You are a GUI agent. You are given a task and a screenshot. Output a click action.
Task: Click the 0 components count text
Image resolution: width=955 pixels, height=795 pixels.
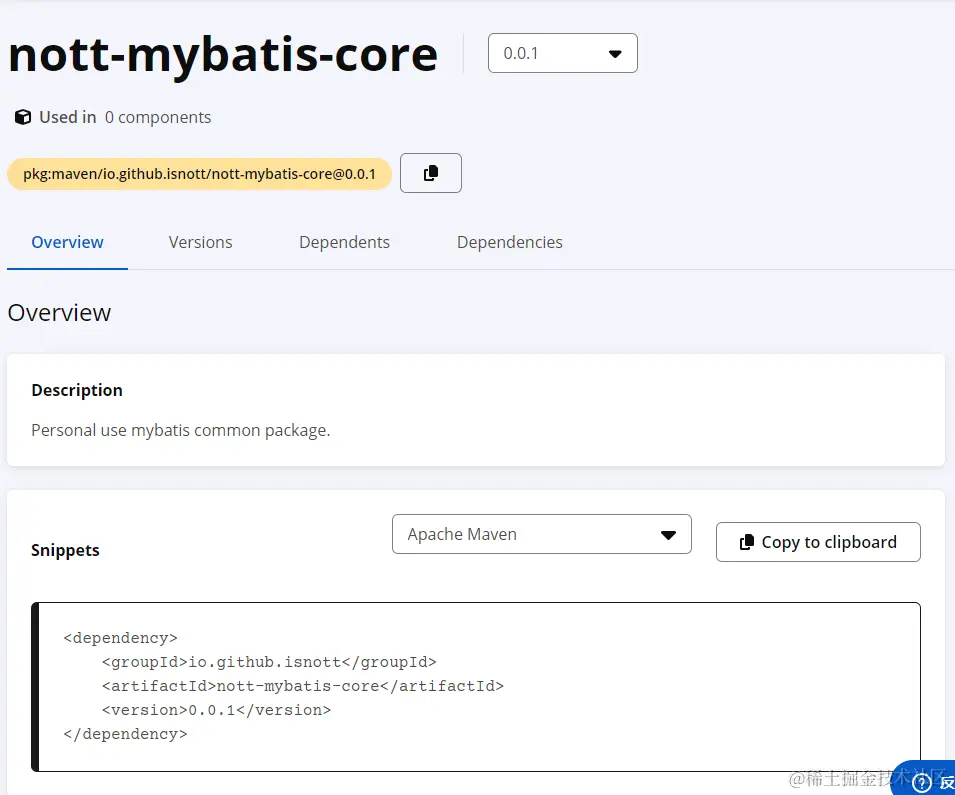click(x=158, y=117)
